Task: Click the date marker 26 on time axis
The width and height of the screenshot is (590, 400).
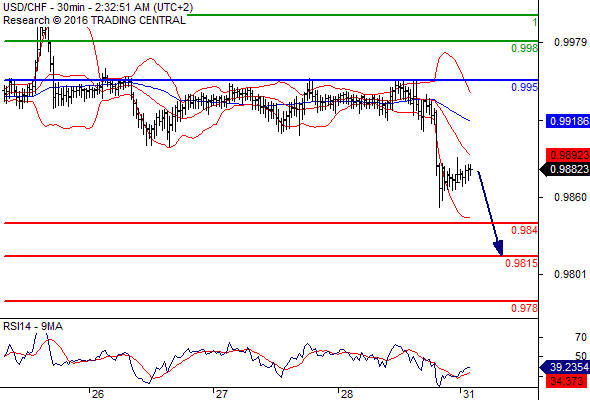Action: 97,394
